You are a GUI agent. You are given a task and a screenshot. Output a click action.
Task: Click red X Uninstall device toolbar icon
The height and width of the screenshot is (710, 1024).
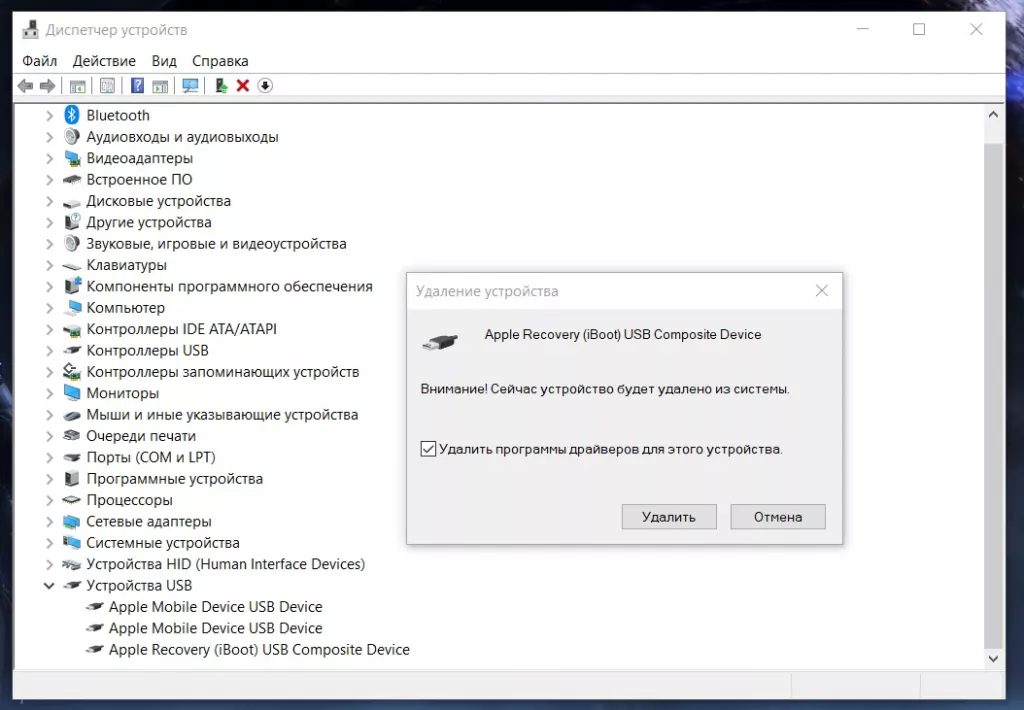click(243, 86)
